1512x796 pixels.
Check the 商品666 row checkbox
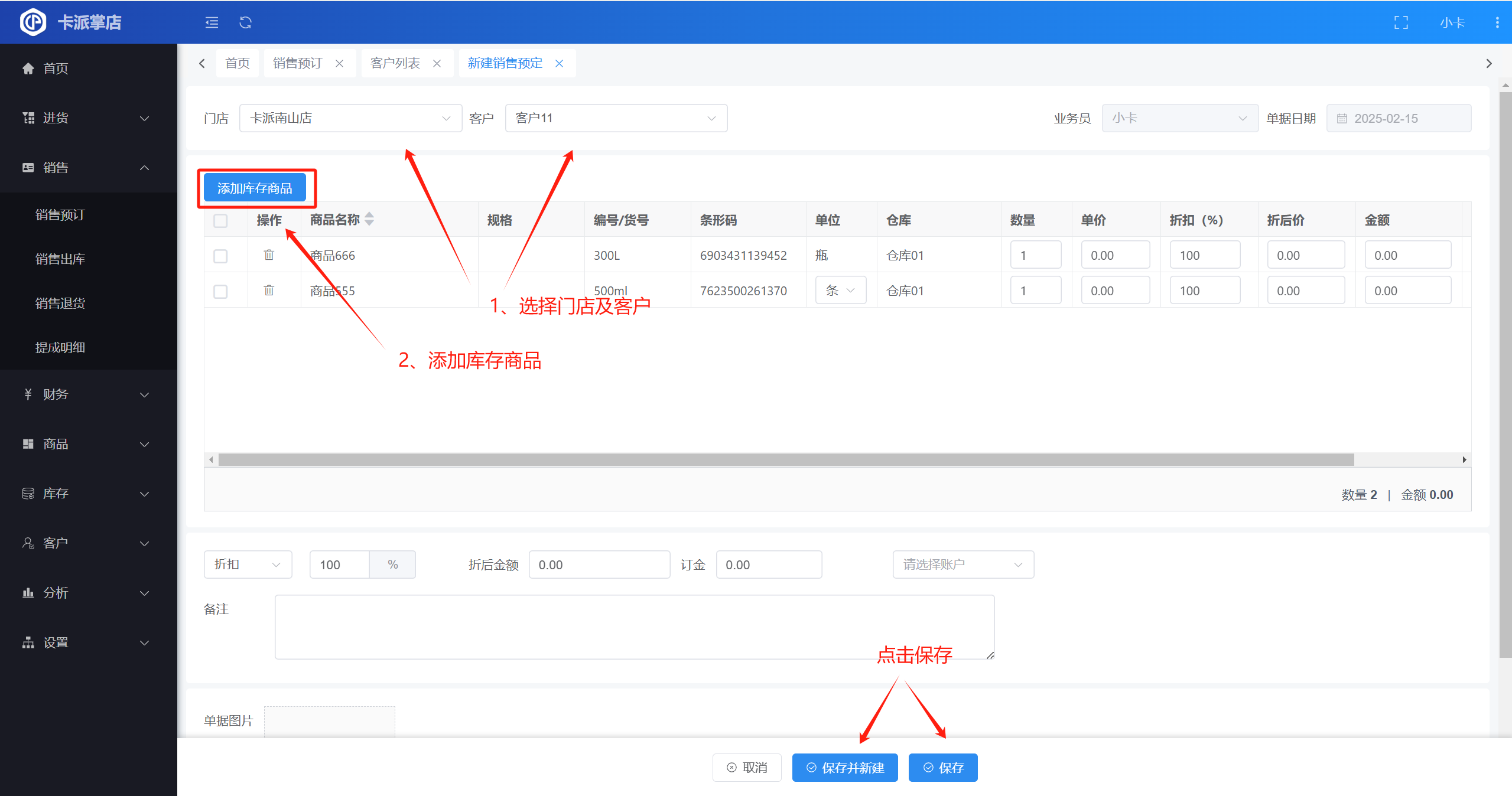point(220,256)
